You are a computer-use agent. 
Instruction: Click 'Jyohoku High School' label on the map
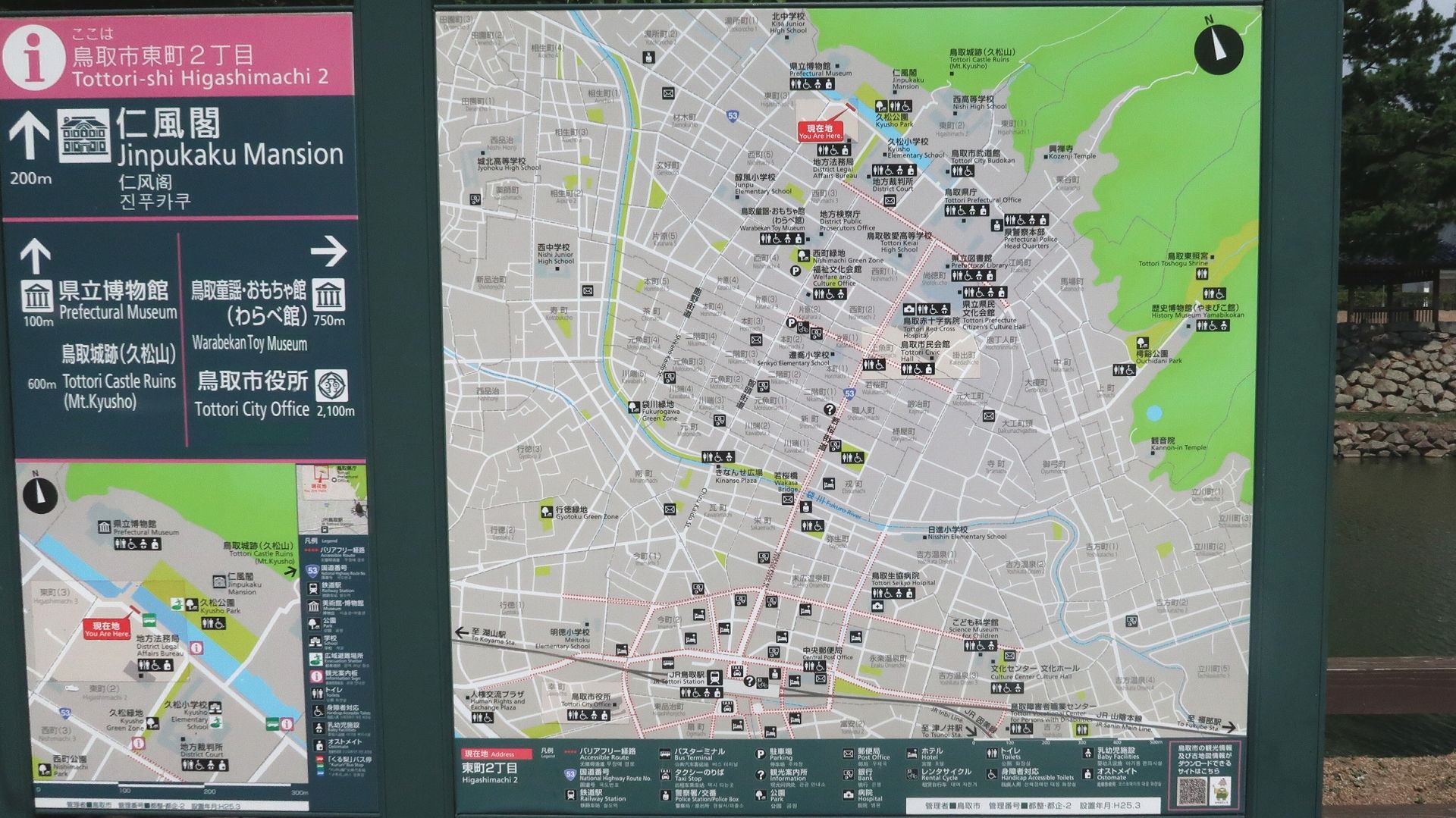tap(509, 168)
